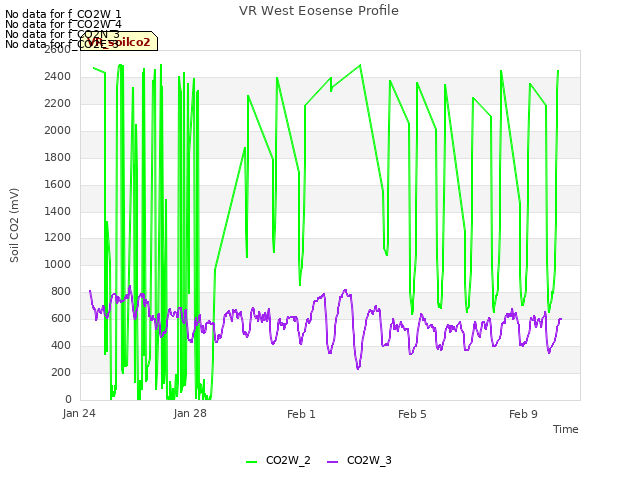Click the Time axis label
640x480 pixels.
(566, 429)
